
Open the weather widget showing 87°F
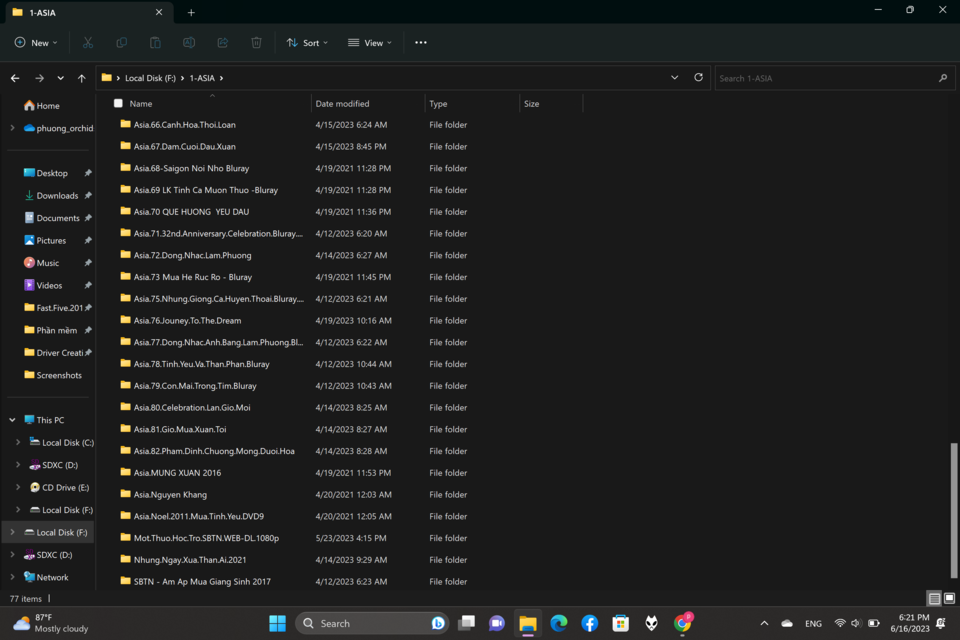point(51,623)
